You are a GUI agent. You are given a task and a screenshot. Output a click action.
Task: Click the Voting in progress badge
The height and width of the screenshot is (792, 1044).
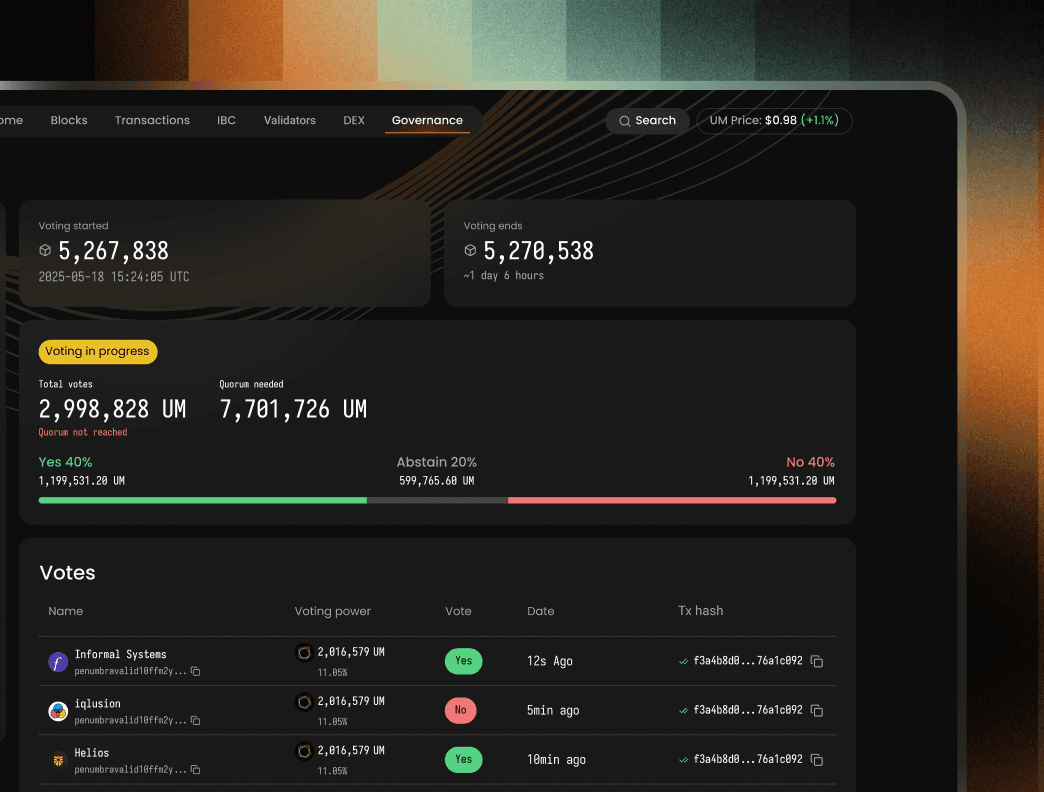[x=98, y=351]
